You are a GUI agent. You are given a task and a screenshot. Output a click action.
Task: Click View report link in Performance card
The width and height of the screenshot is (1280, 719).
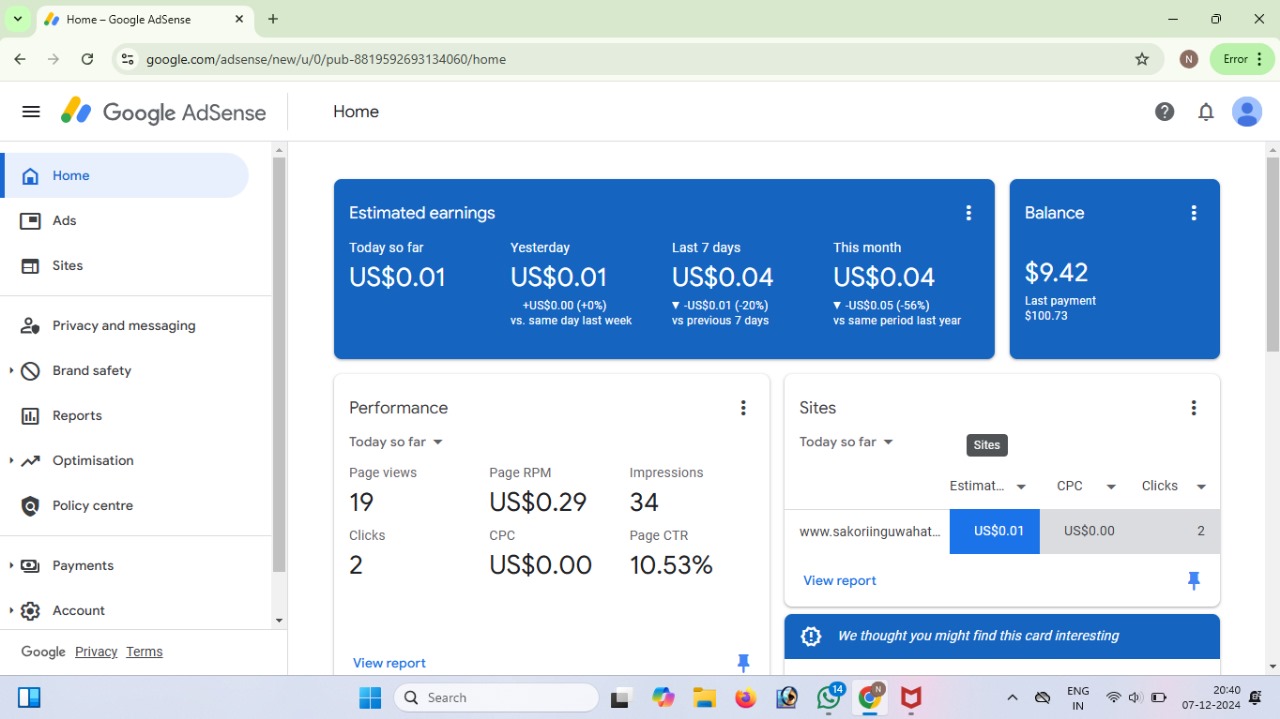tap(389, 663)
